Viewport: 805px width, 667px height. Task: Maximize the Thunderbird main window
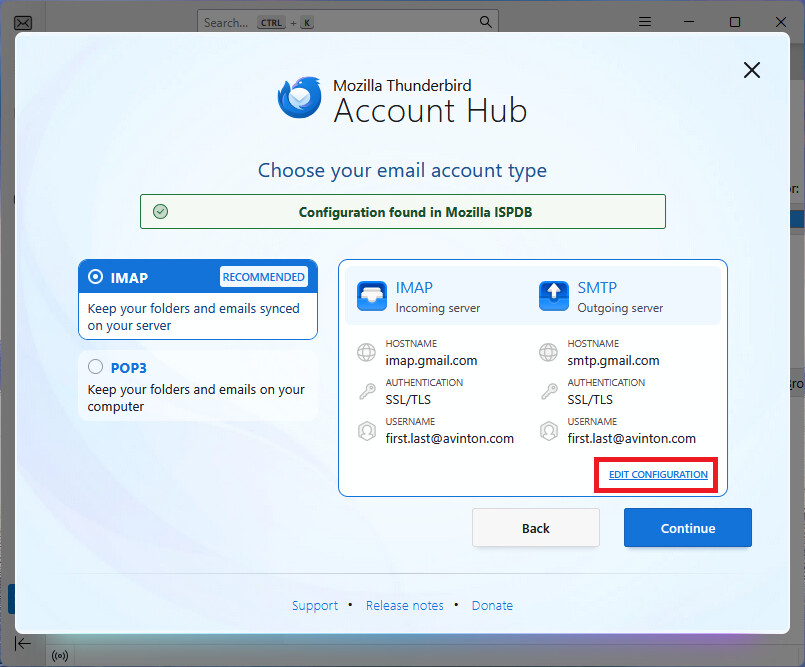[x=735, y=22]
